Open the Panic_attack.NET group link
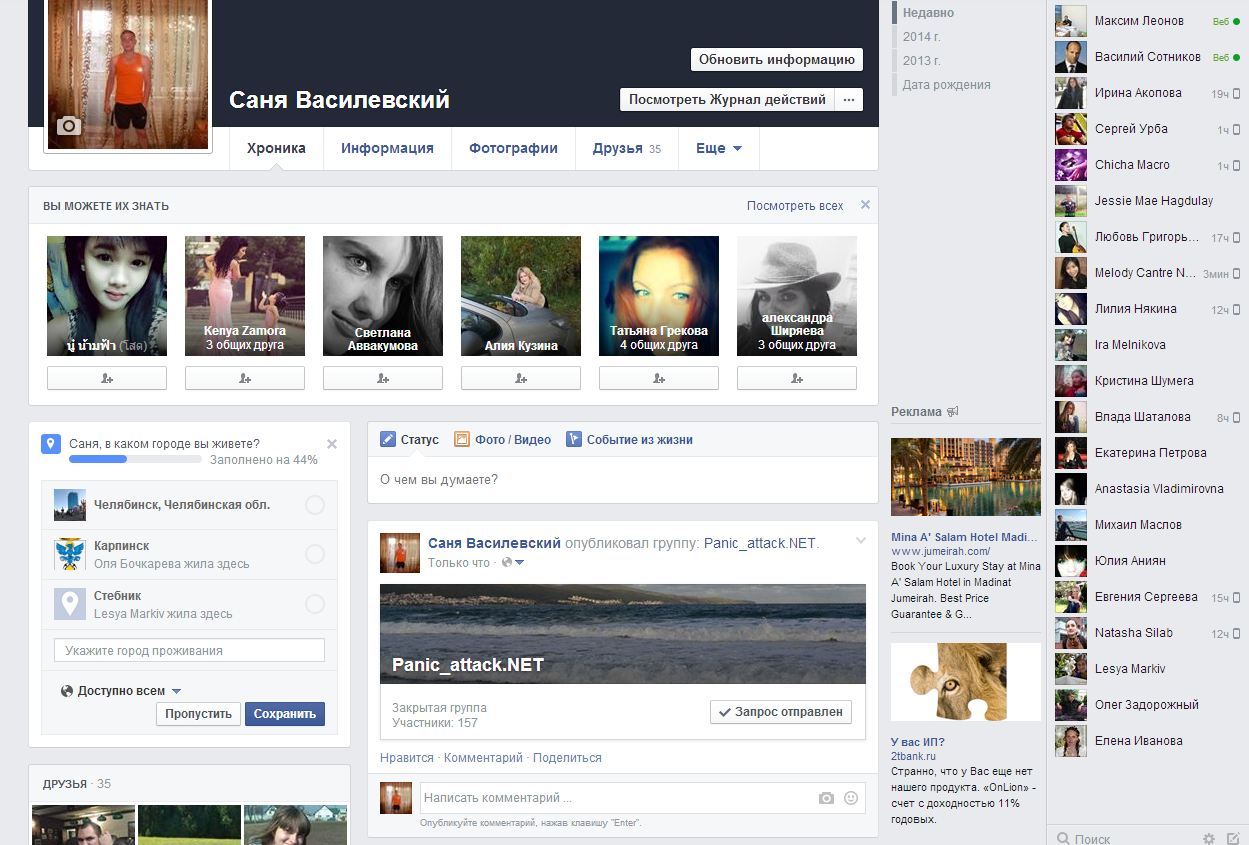This screenshot has width=1249, height=845. click(x=760, y=543)
